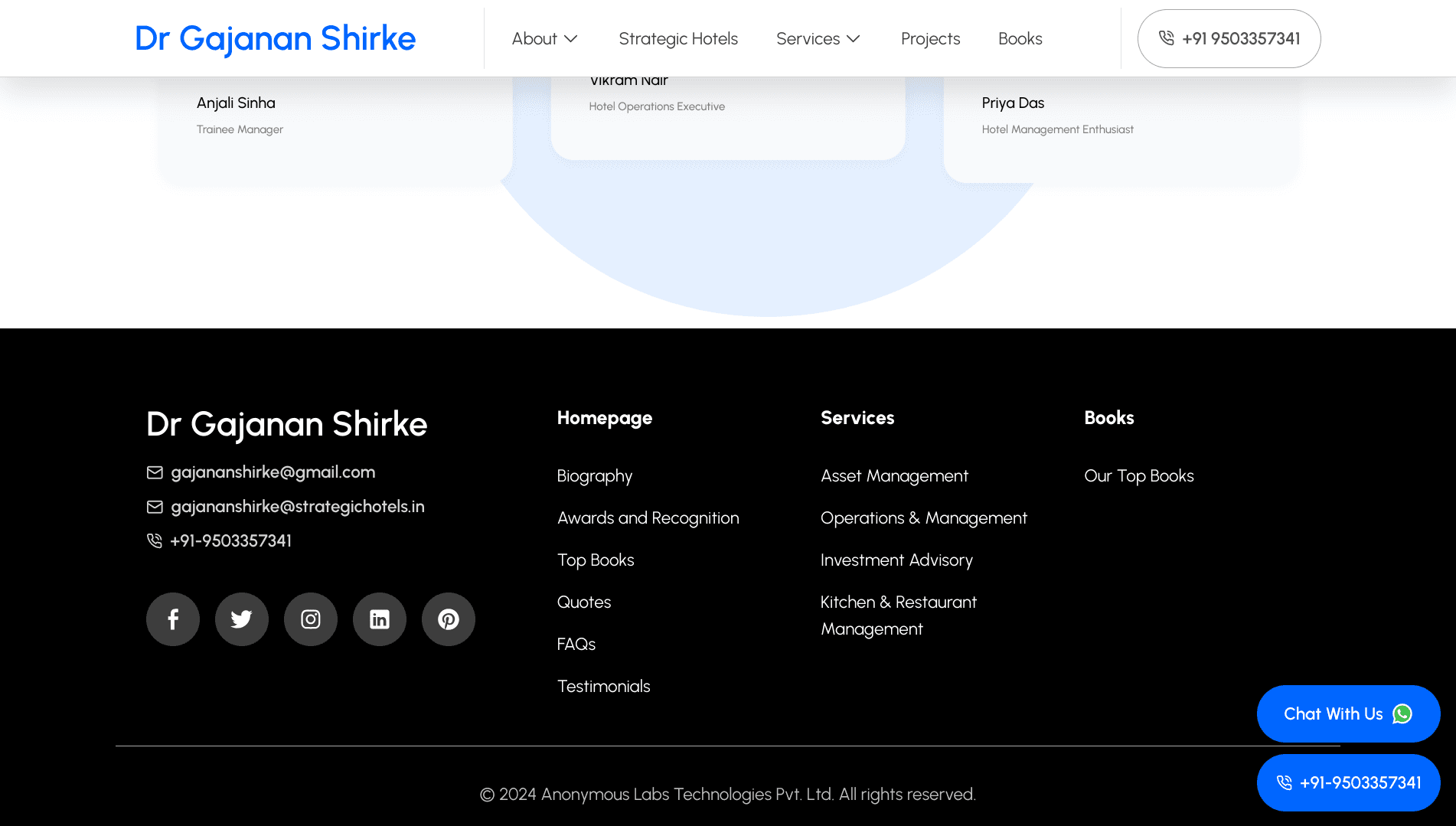Click the WhatsApp Chat With Us button
Viewport: 1456px width, 826px height.
(x=1348, y=713)
